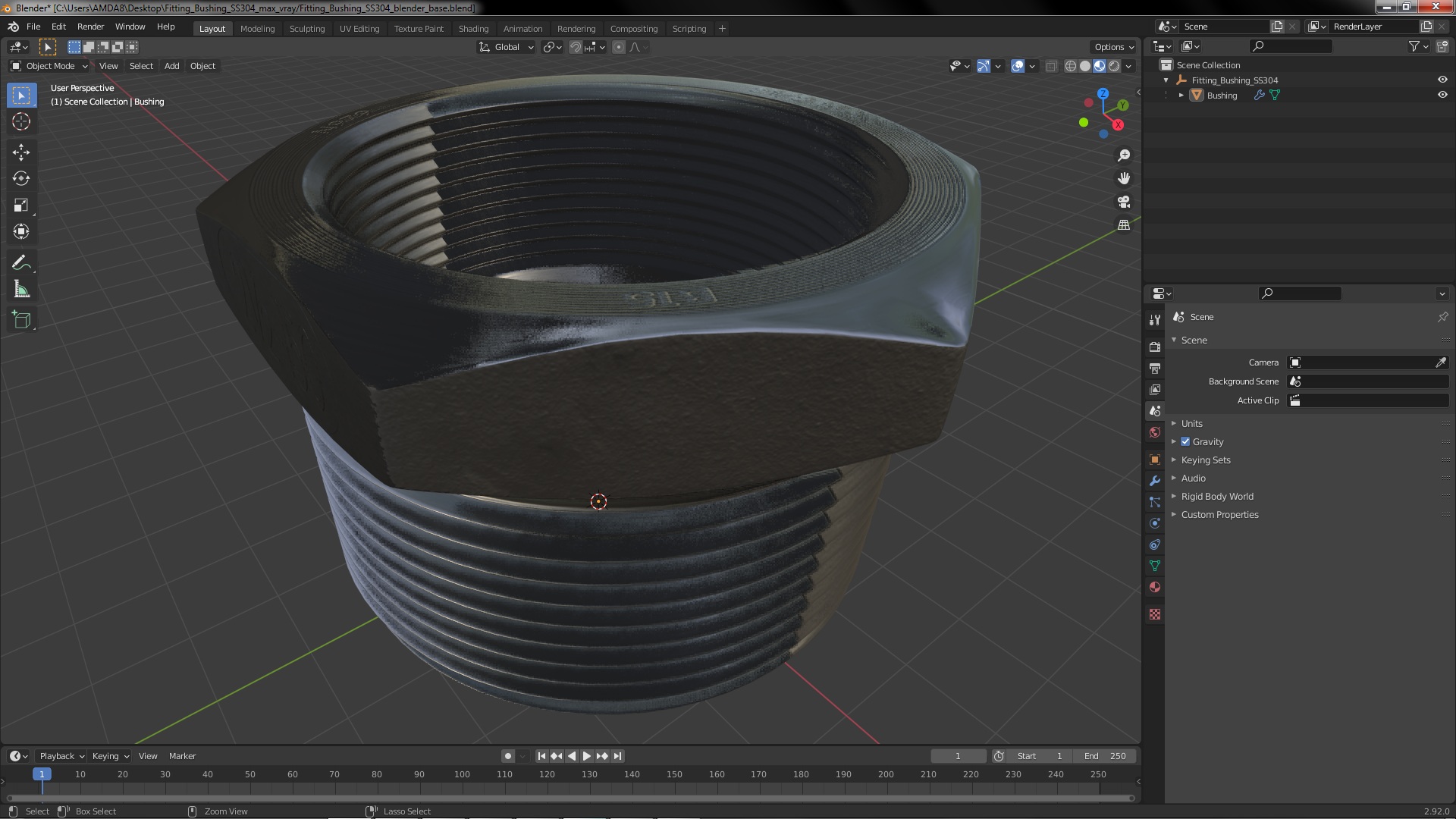This screenshot has height=819, width=1456.
Task: Switch to the UV Editing workspace tab
Action: (359, 29)
